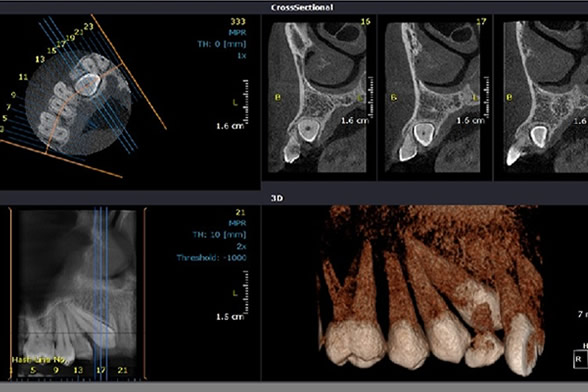Select hash line 5 under panoramic image
The width and height of the screenshot is (588, 392).
[33, 371]
